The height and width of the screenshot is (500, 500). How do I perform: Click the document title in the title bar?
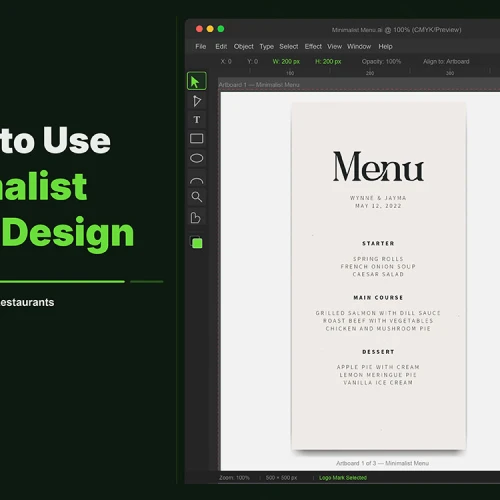pyautogui.click(x=396, y=30)
